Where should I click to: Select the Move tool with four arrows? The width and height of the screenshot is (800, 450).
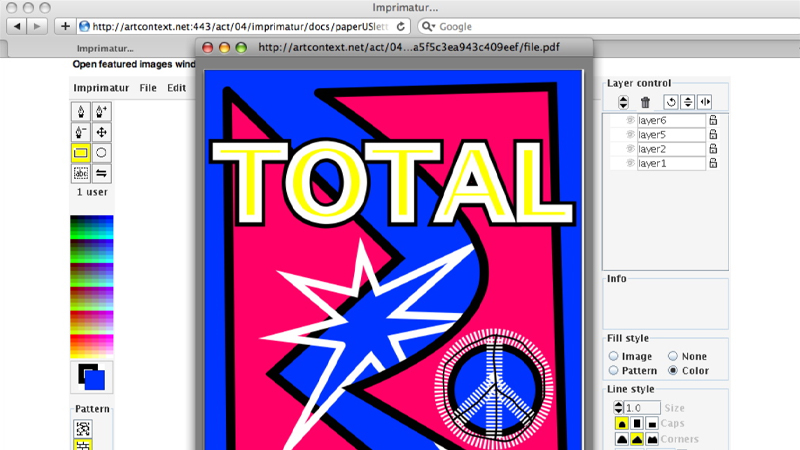pyautogui.click(x=102, y=132)
